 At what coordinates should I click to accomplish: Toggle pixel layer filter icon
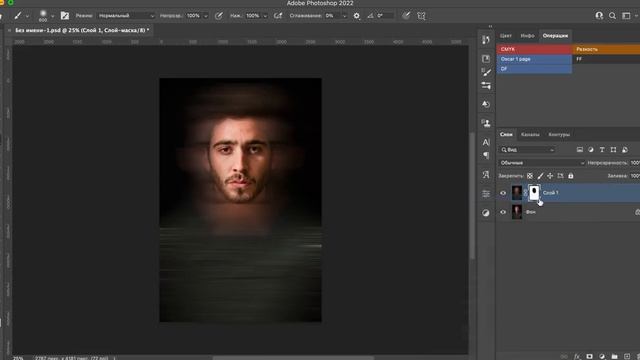[x=580, y=150]
